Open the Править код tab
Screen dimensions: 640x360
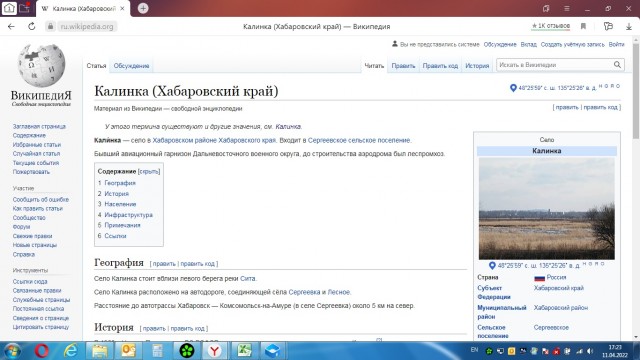[x=440, y=66]
